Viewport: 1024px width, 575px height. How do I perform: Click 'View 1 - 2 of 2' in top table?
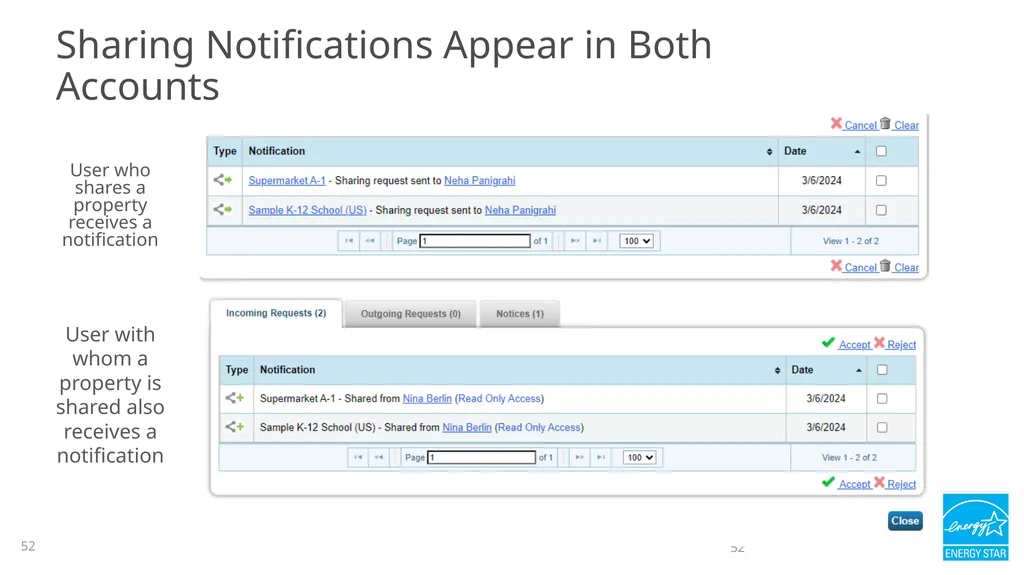(x=851, y=241)
